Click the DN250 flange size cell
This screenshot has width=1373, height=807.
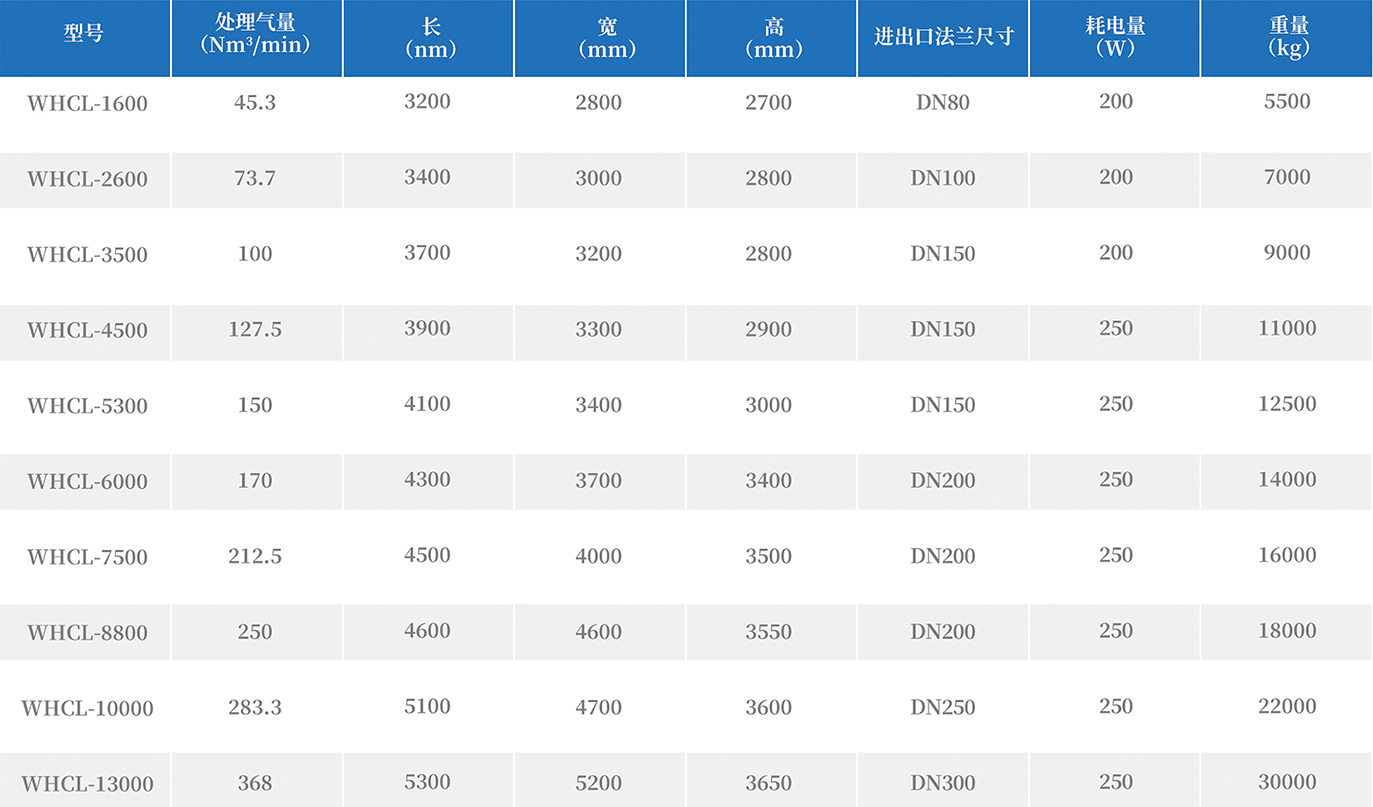coord(943,708)
